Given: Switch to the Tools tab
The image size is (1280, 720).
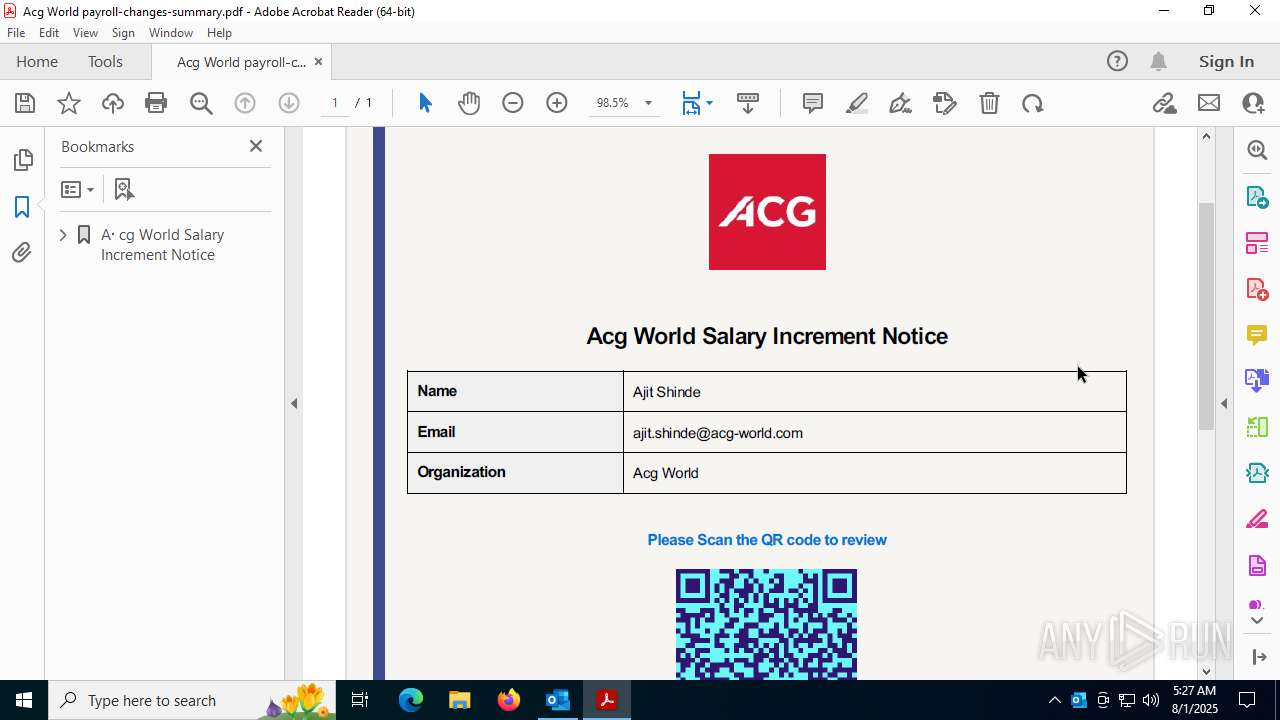Looking at the screenshot, I should 105,61.
